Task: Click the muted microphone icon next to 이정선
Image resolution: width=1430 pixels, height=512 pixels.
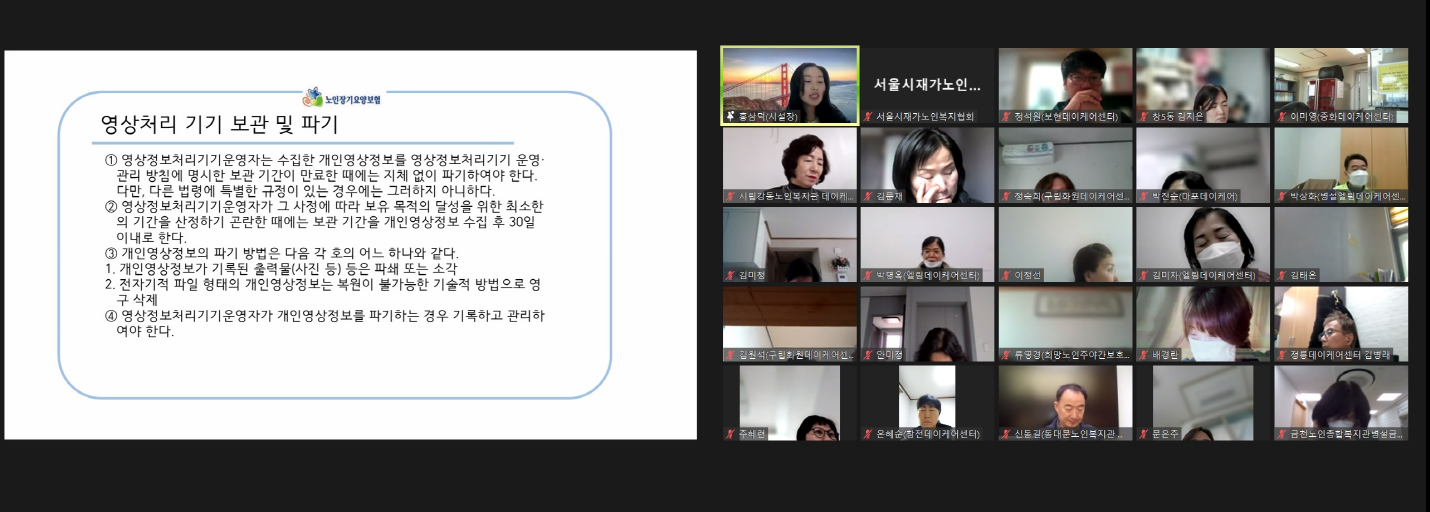Action: 1006,275
